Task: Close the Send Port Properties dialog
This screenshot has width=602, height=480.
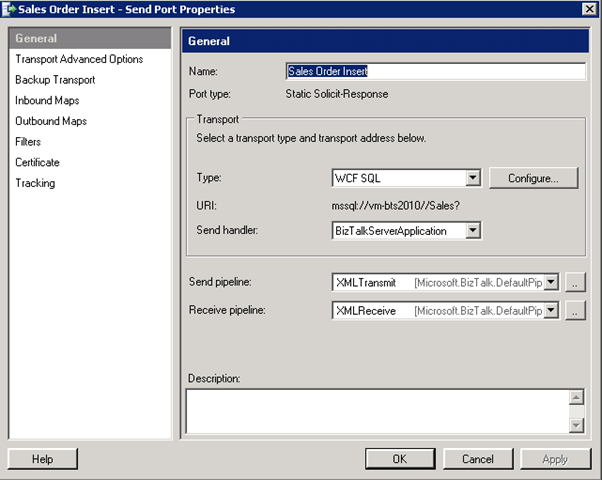Action: tap(589, 9)
